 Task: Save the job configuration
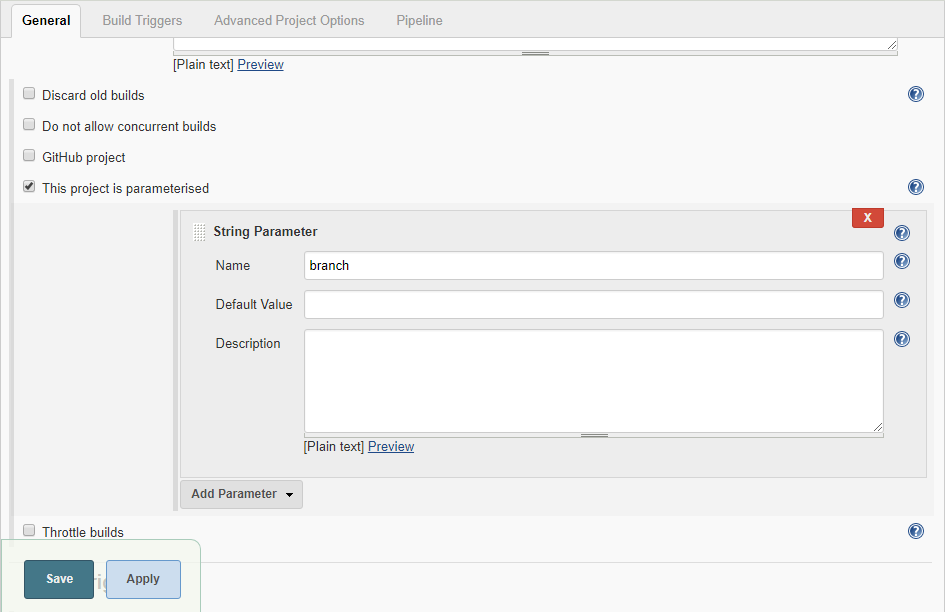(x=59, y=579)
